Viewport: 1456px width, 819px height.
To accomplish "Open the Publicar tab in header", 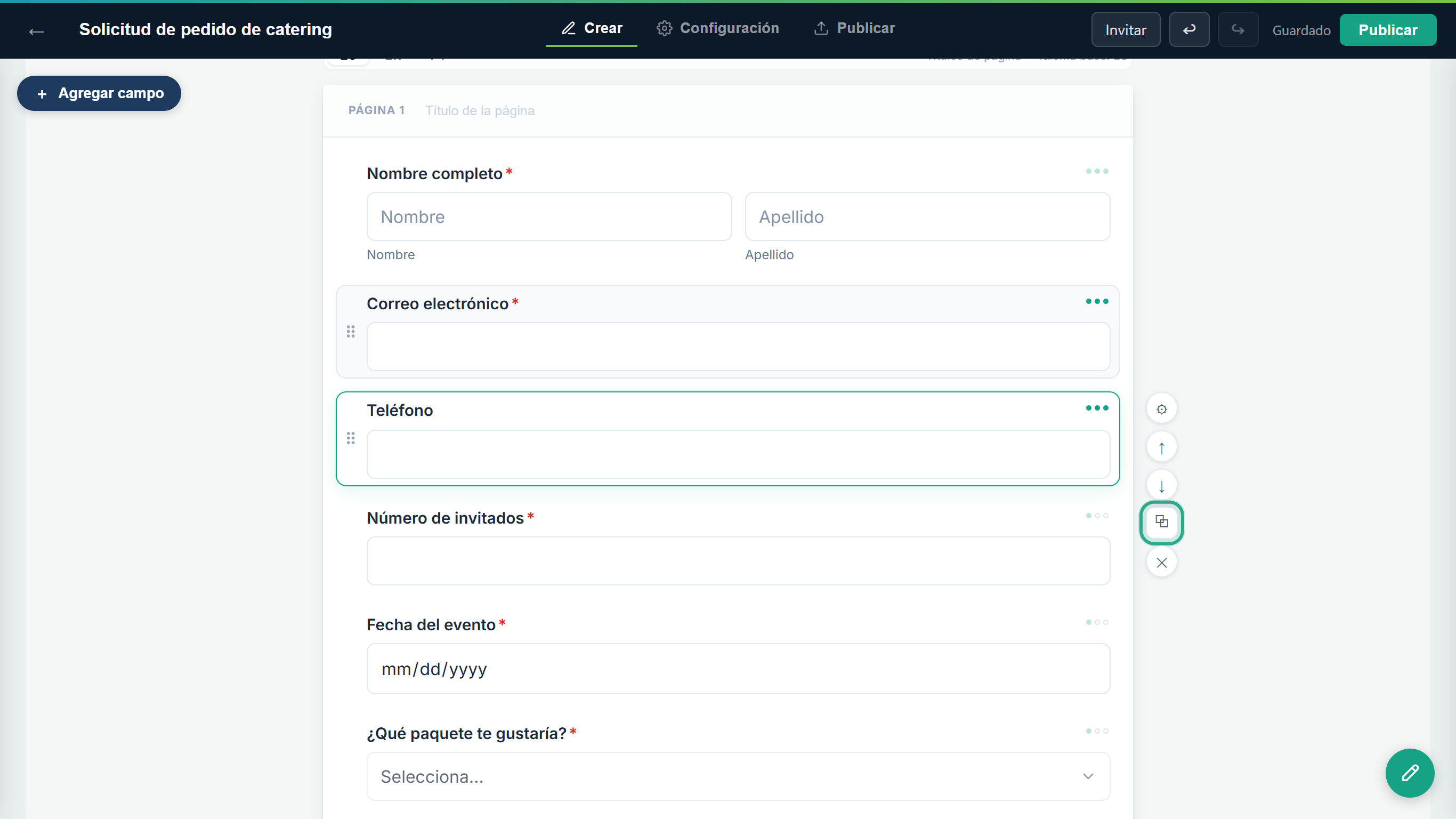I will coord(854,28).
